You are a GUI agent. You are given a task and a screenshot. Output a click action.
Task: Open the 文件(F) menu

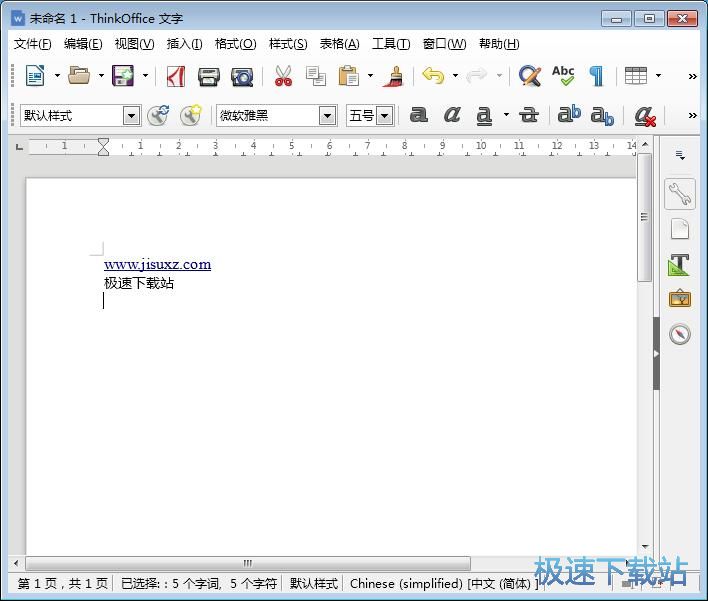[x=32, y=44]
